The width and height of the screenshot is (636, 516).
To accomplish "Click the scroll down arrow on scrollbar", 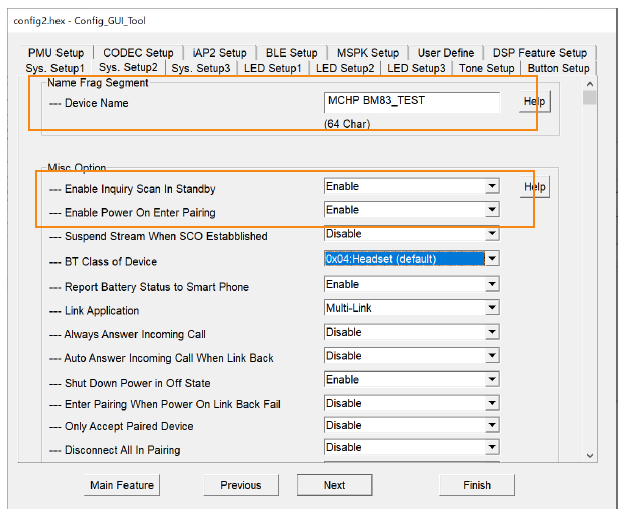I will [590, 454].
